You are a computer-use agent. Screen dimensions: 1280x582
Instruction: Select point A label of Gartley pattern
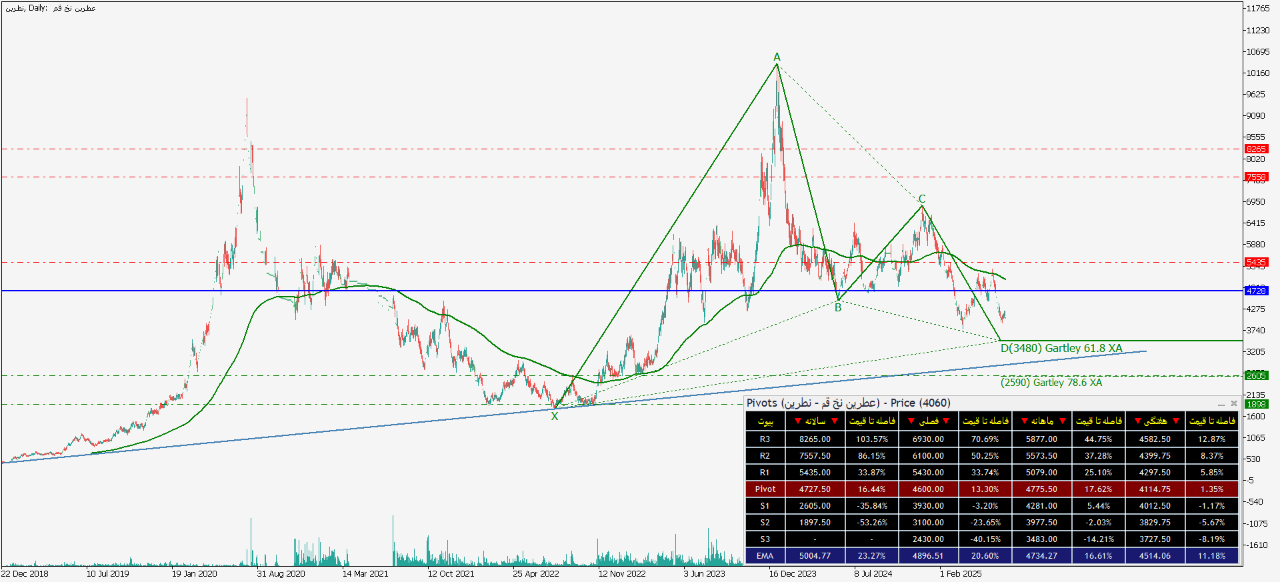(776, 57)
